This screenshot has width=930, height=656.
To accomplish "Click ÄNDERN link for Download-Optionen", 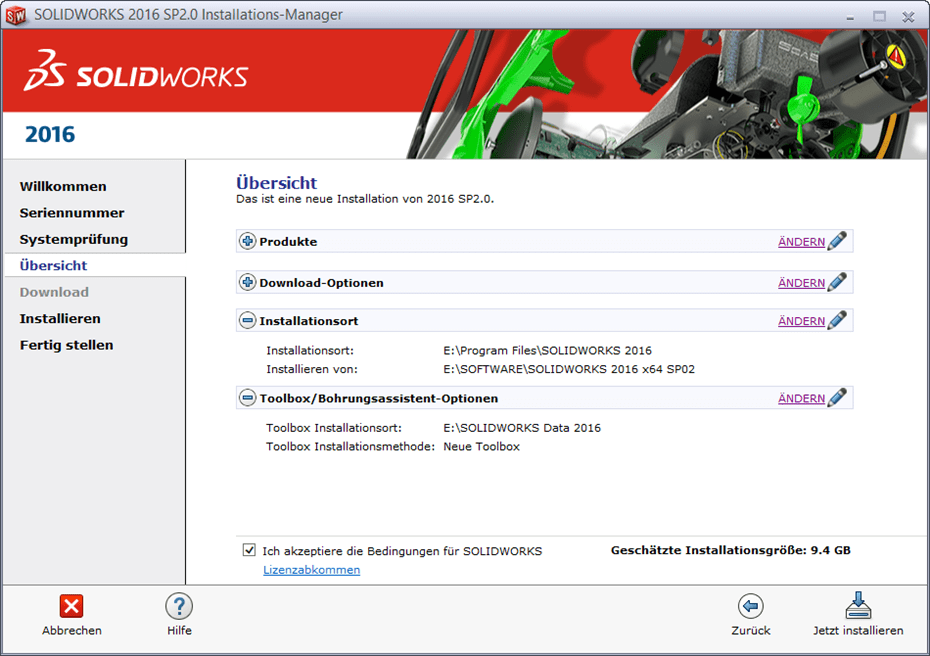I will 801,283.
